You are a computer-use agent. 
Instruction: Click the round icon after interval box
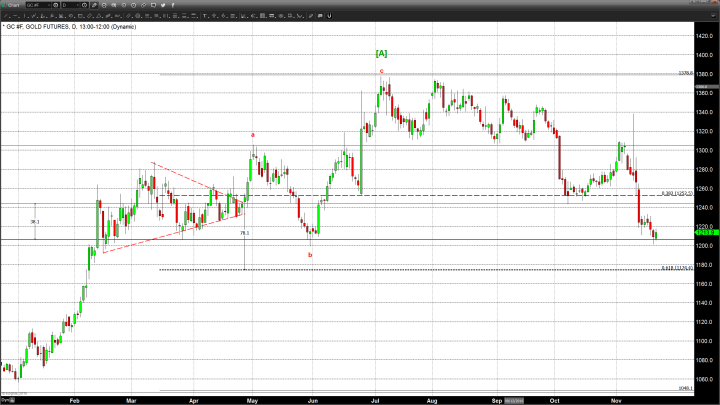(x=84, y=5)
